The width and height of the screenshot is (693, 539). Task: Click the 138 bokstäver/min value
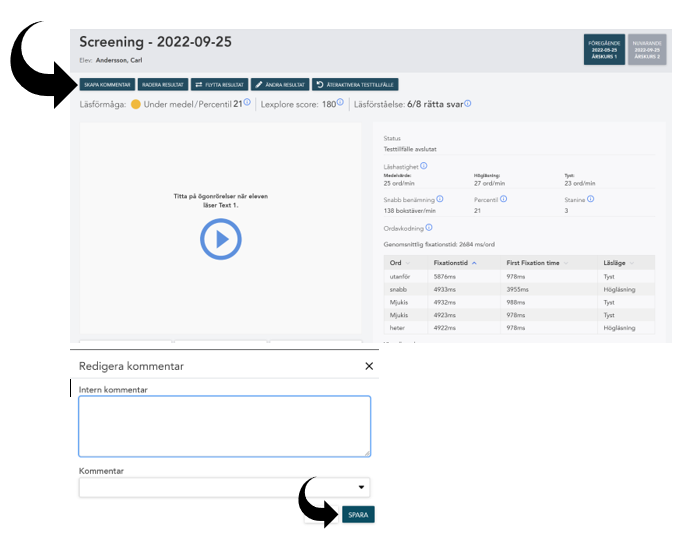point(409,211)
